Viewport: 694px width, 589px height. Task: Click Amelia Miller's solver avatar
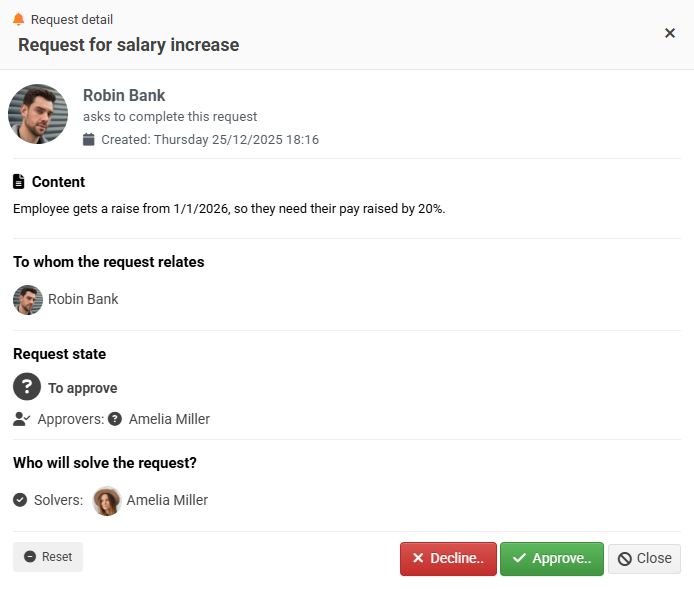click(107, 501)
